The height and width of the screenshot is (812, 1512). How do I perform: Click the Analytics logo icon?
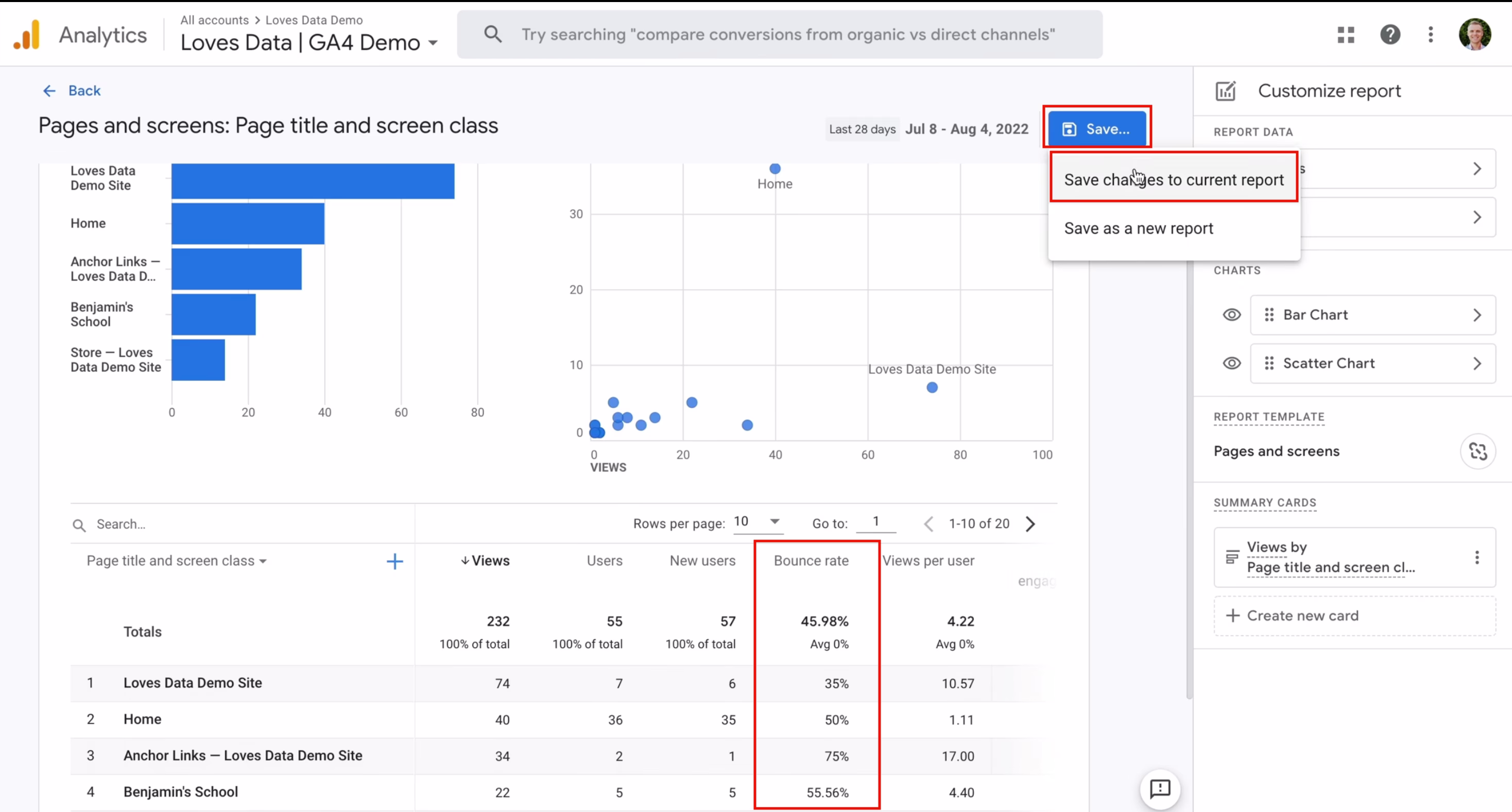[x=26, y=33]
